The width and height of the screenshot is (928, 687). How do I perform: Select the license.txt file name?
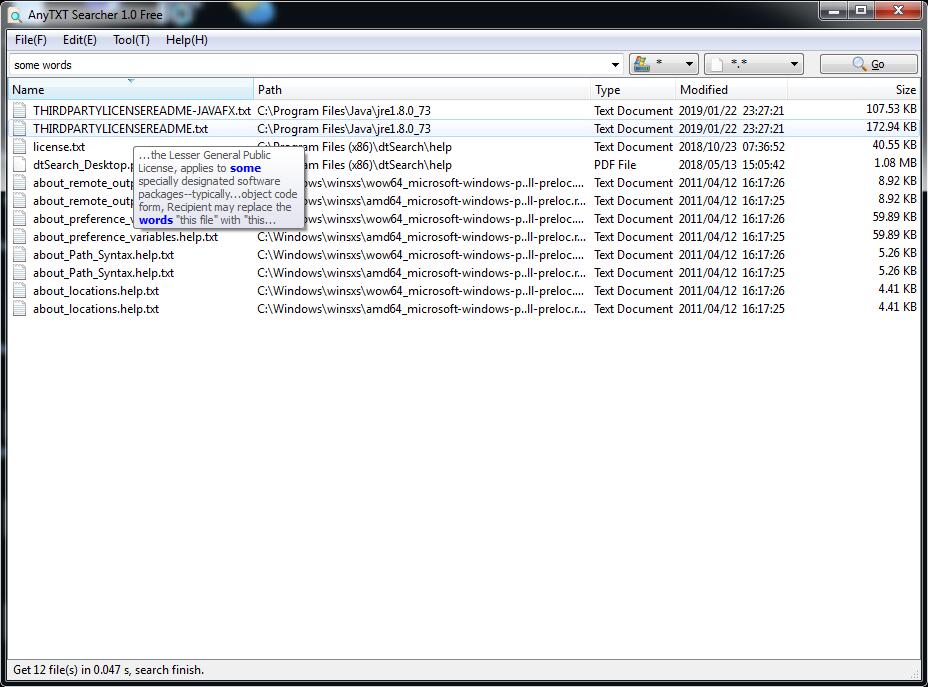tap(59, 147)
